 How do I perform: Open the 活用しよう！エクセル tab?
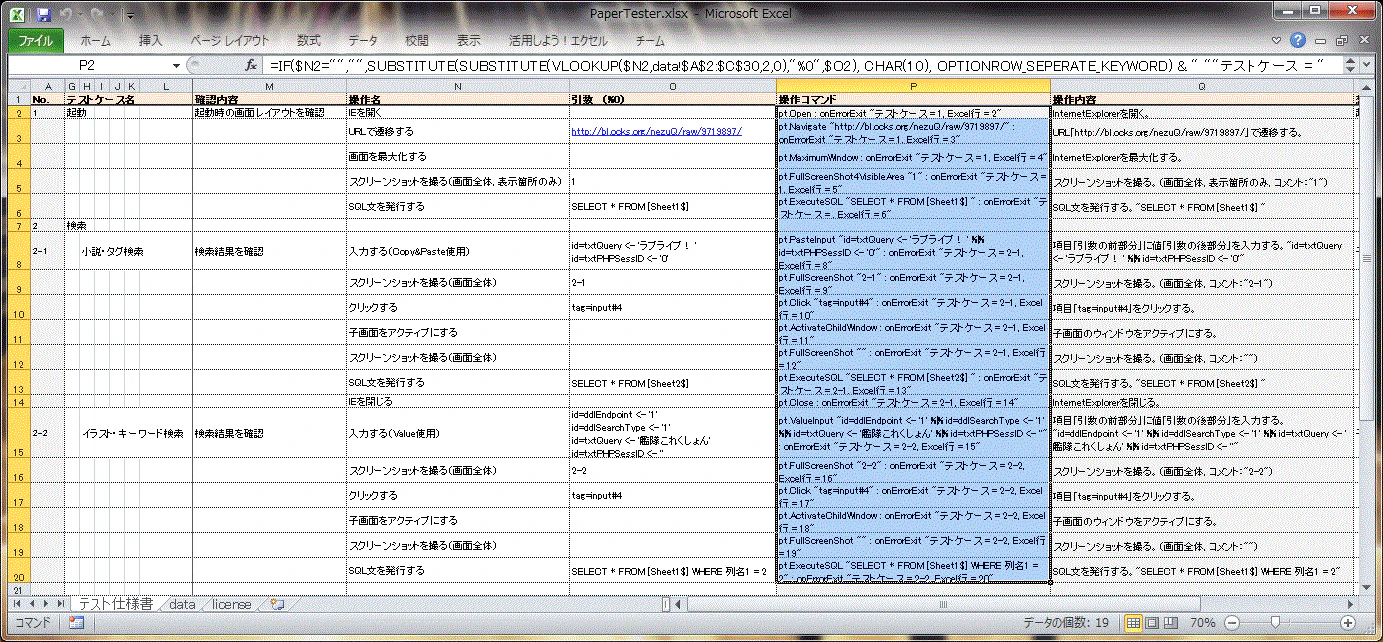tap(558, 41)
